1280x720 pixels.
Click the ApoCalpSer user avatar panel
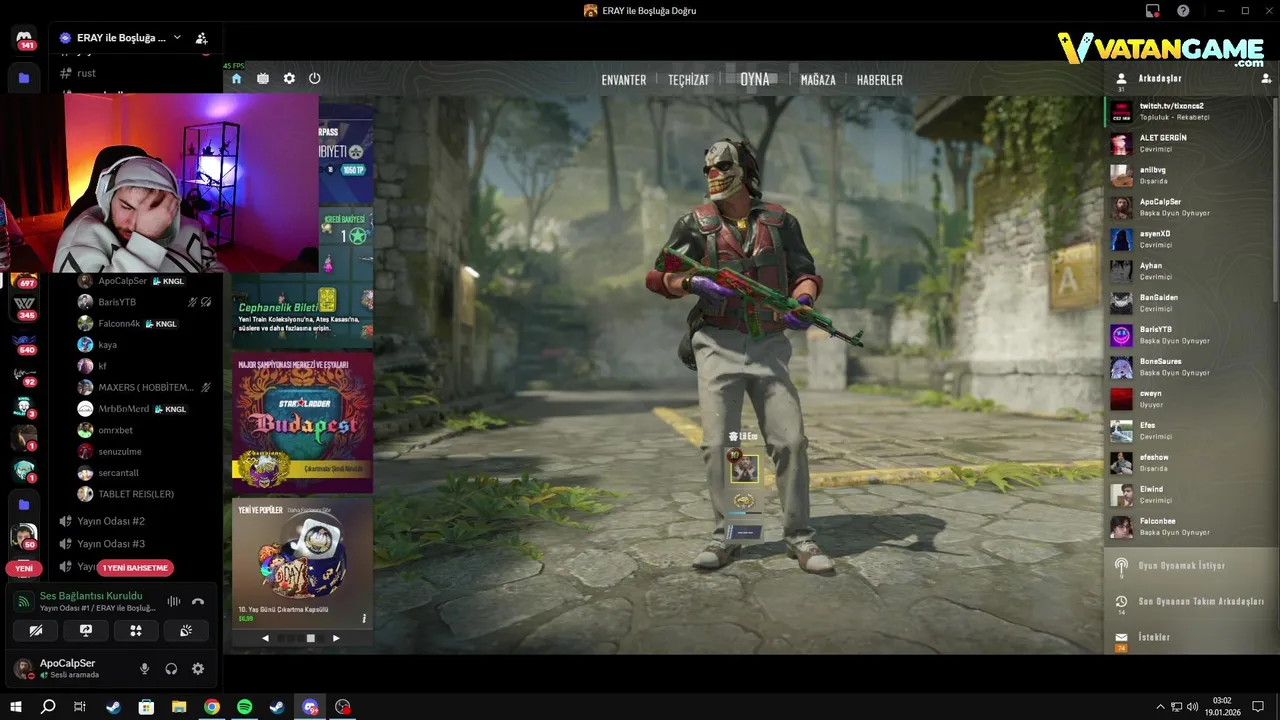tap(70, 668)
